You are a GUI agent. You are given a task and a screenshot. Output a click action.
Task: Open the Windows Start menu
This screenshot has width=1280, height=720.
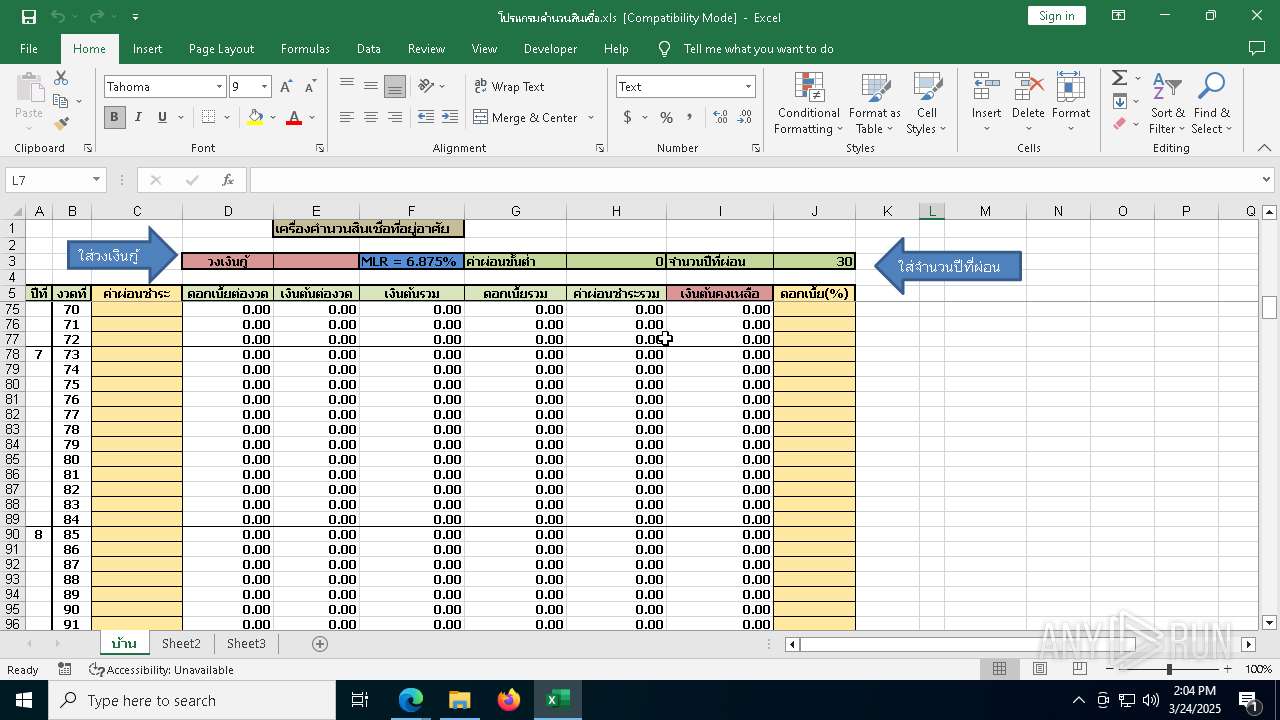coord(24,700)
